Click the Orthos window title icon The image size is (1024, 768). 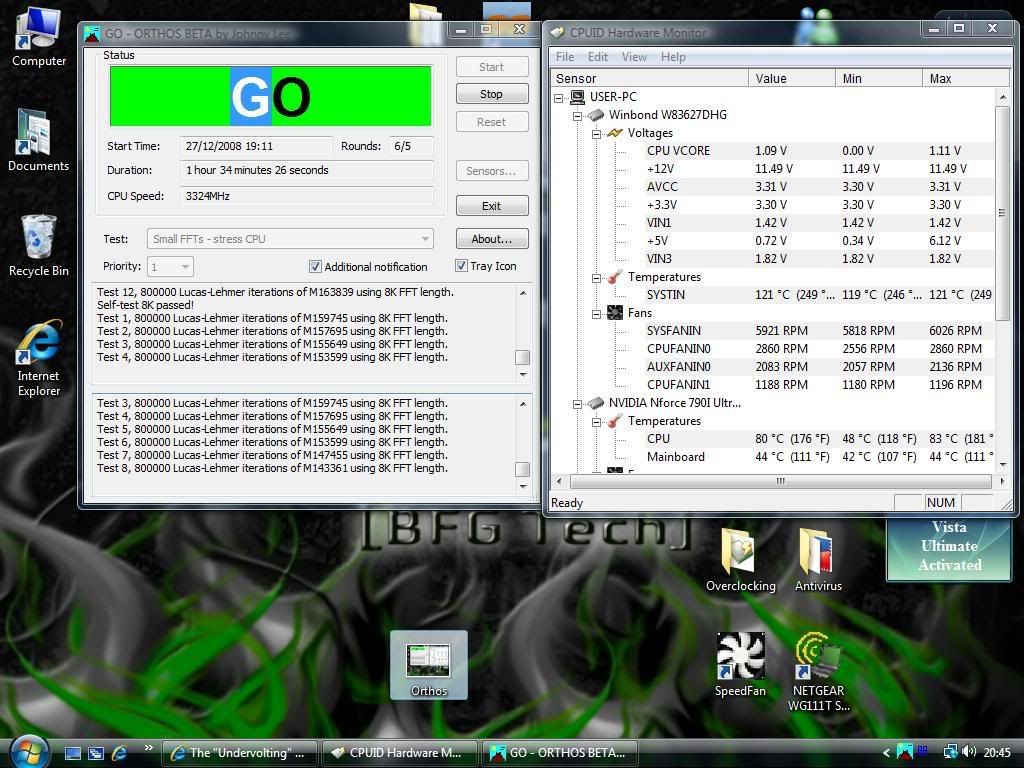[x=93, y=33]
